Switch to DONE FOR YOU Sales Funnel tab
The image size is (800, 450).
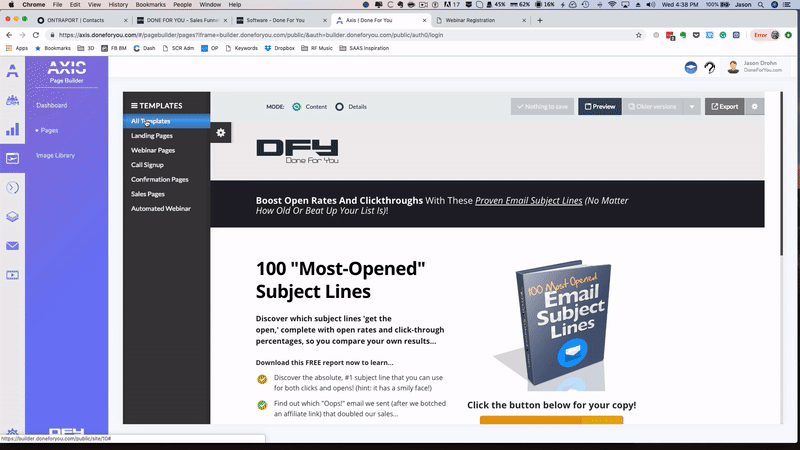point(181,20)
